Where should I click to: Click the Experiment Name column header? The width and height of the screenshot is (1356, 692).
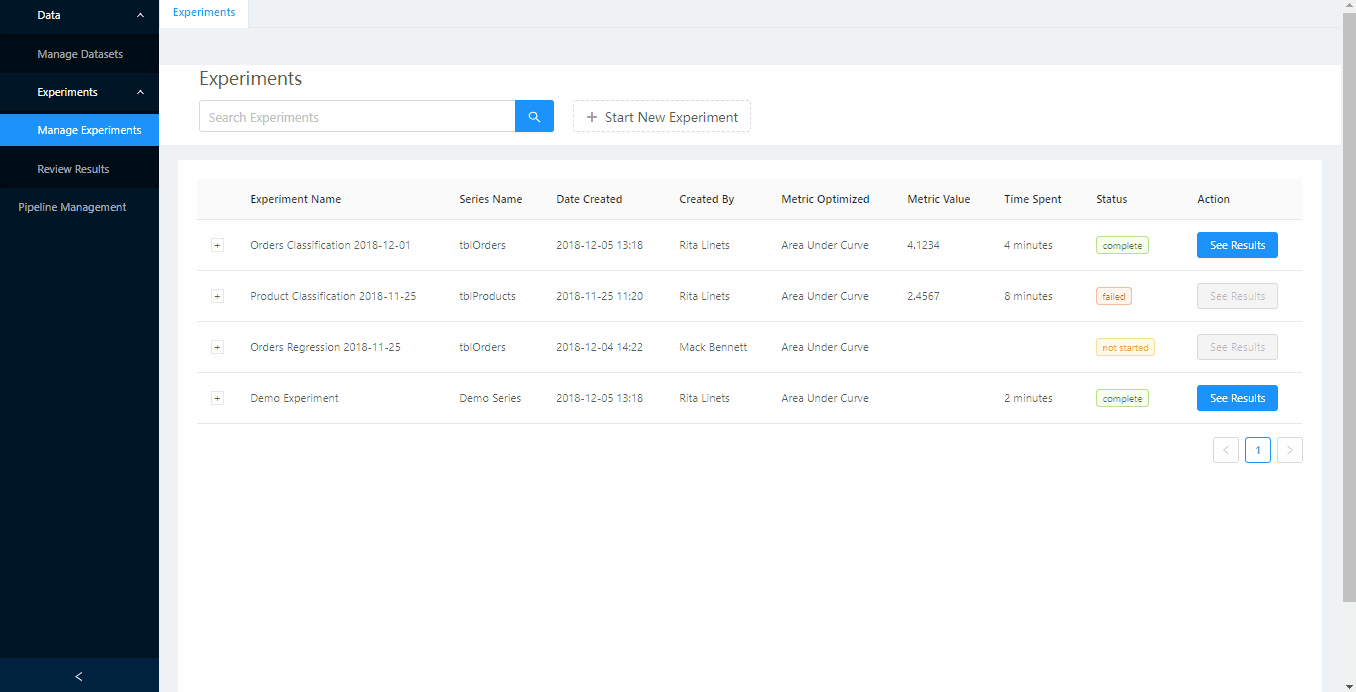click(x=295, y=199)
